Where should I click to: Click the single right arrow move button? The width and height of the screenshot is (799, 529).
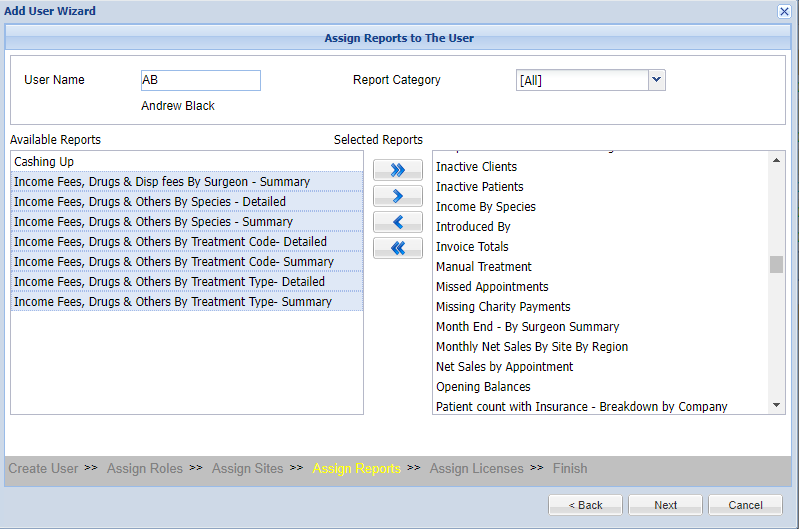coord(398,196)
